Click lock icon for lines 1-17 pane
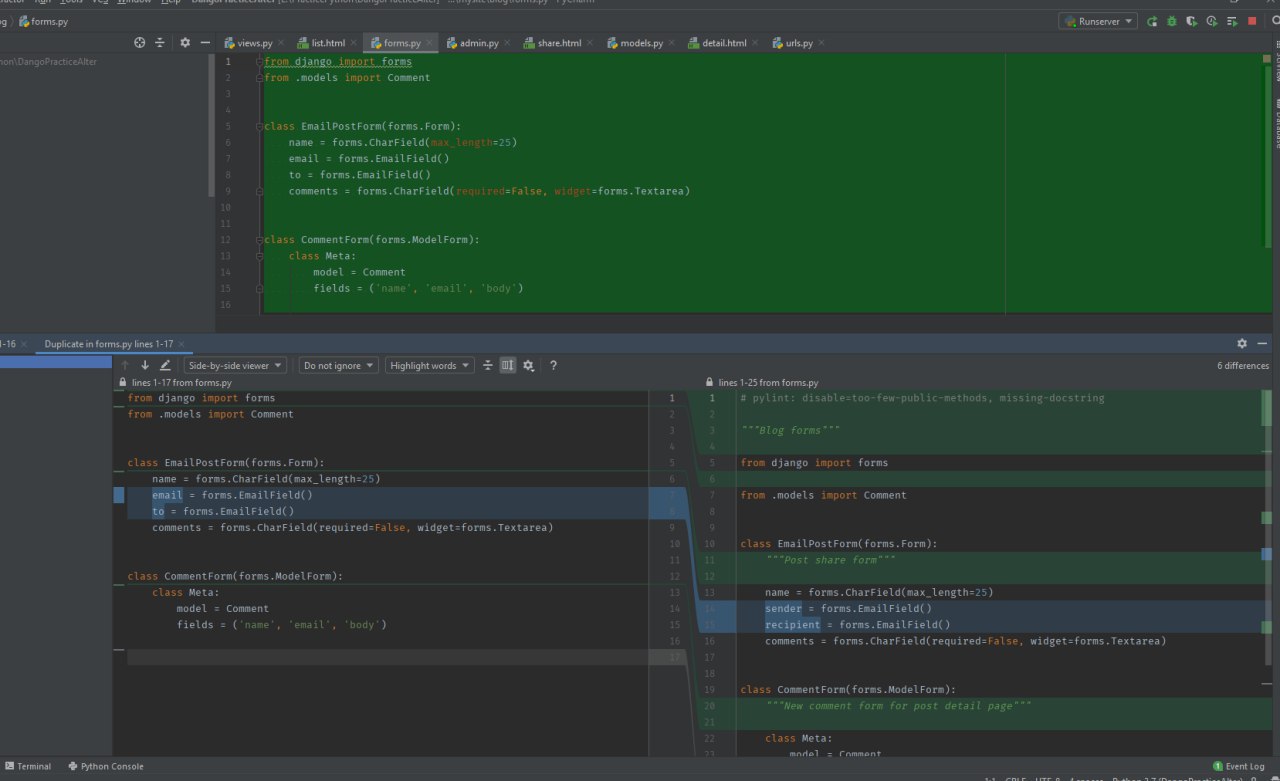 pyautogui.click(x=123, y=383)
